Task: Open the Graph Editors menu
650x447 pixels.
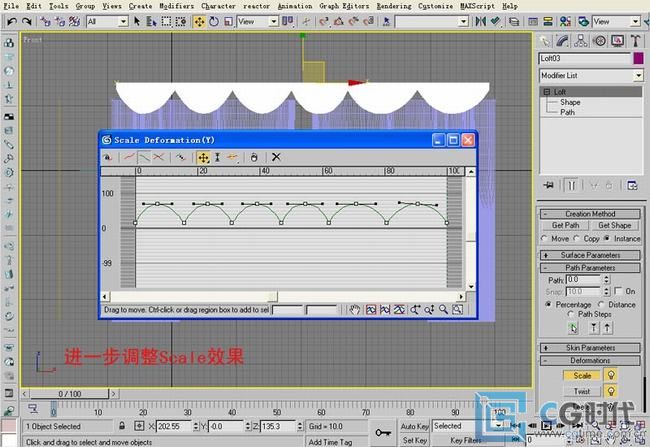Action: point(344,6)
